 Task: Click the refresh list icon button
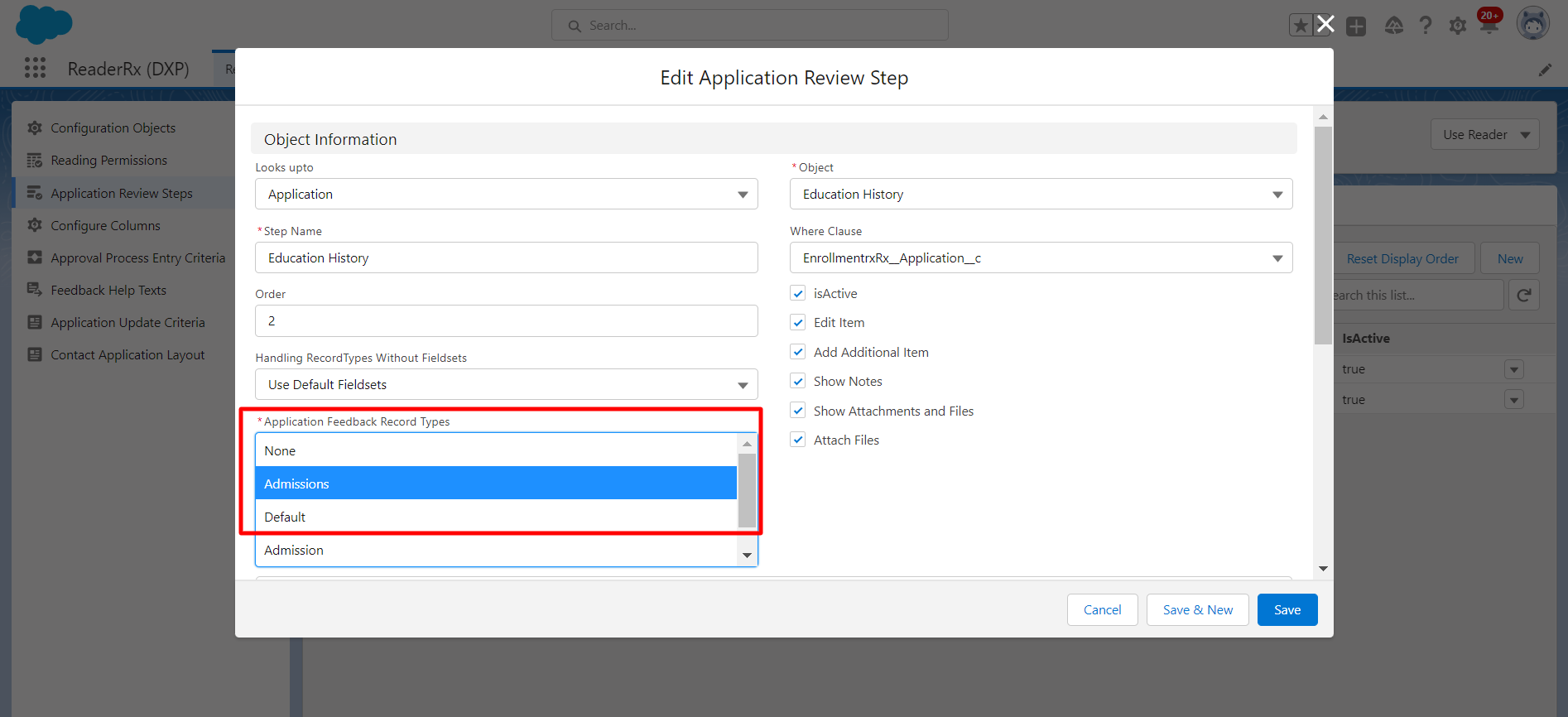tap(1523, 296)
